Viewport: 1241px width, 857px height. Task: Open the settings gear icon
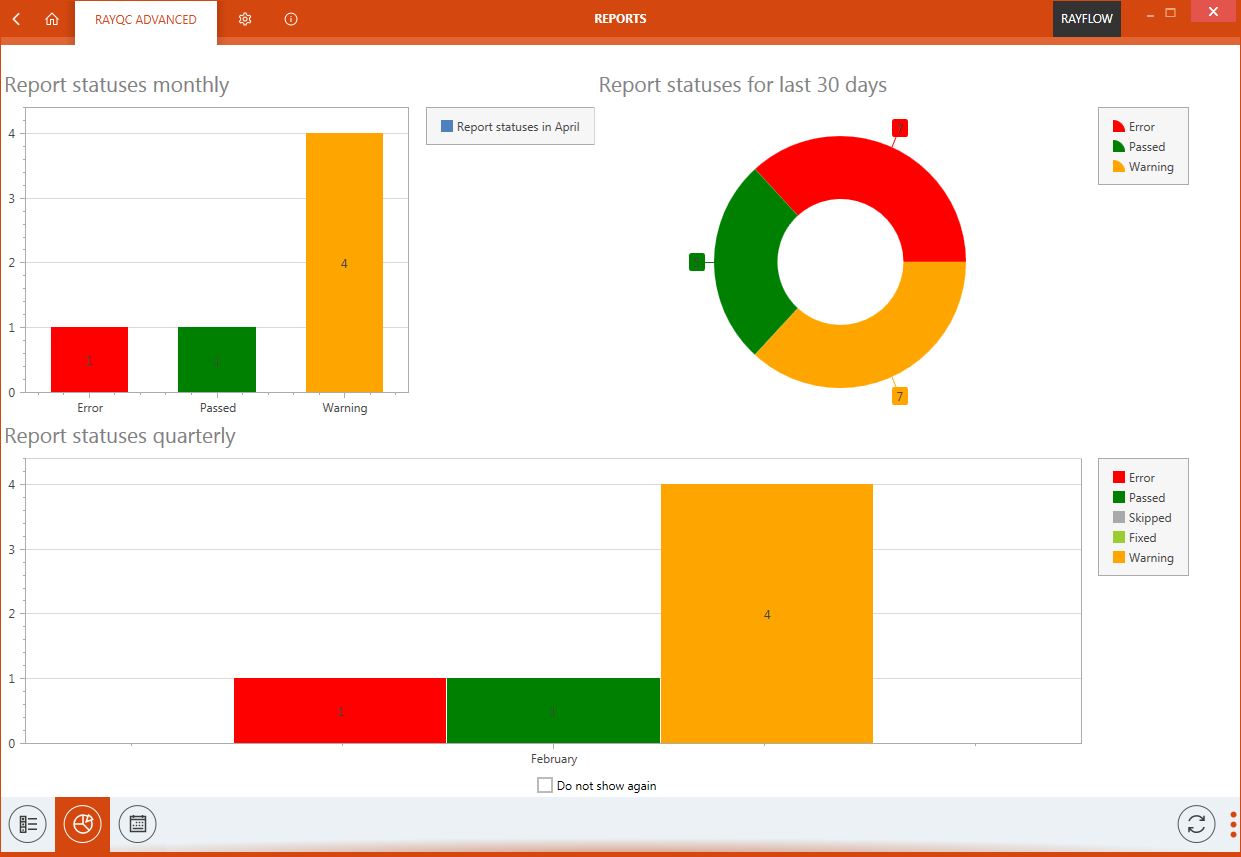point(245,19)
